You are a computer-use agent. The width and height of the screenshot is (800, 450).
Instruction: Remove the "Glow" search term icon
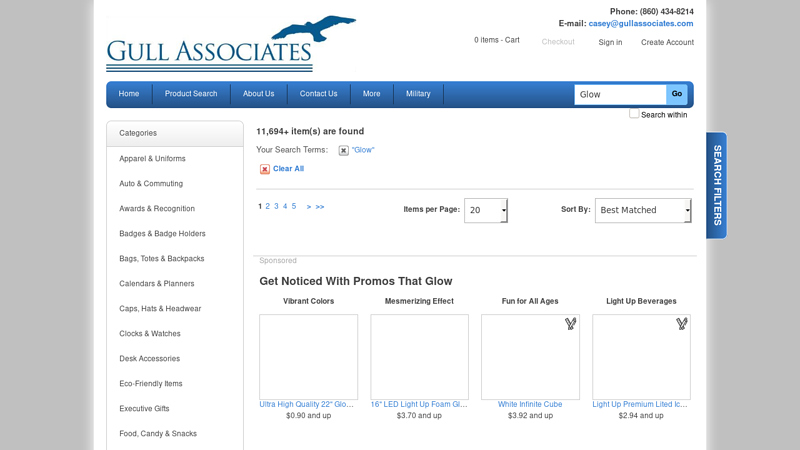[343, 150]
